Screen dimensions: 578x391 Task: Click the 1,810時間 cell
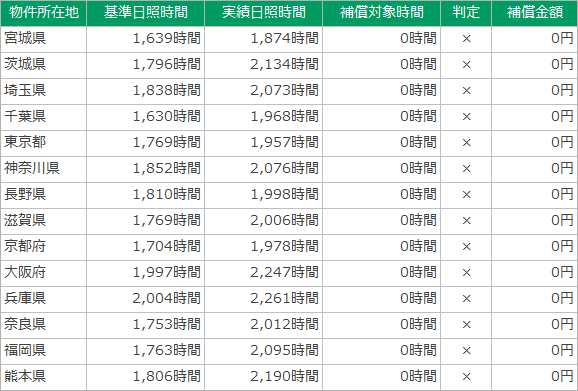pyautogui.click(x=146, y=195)
